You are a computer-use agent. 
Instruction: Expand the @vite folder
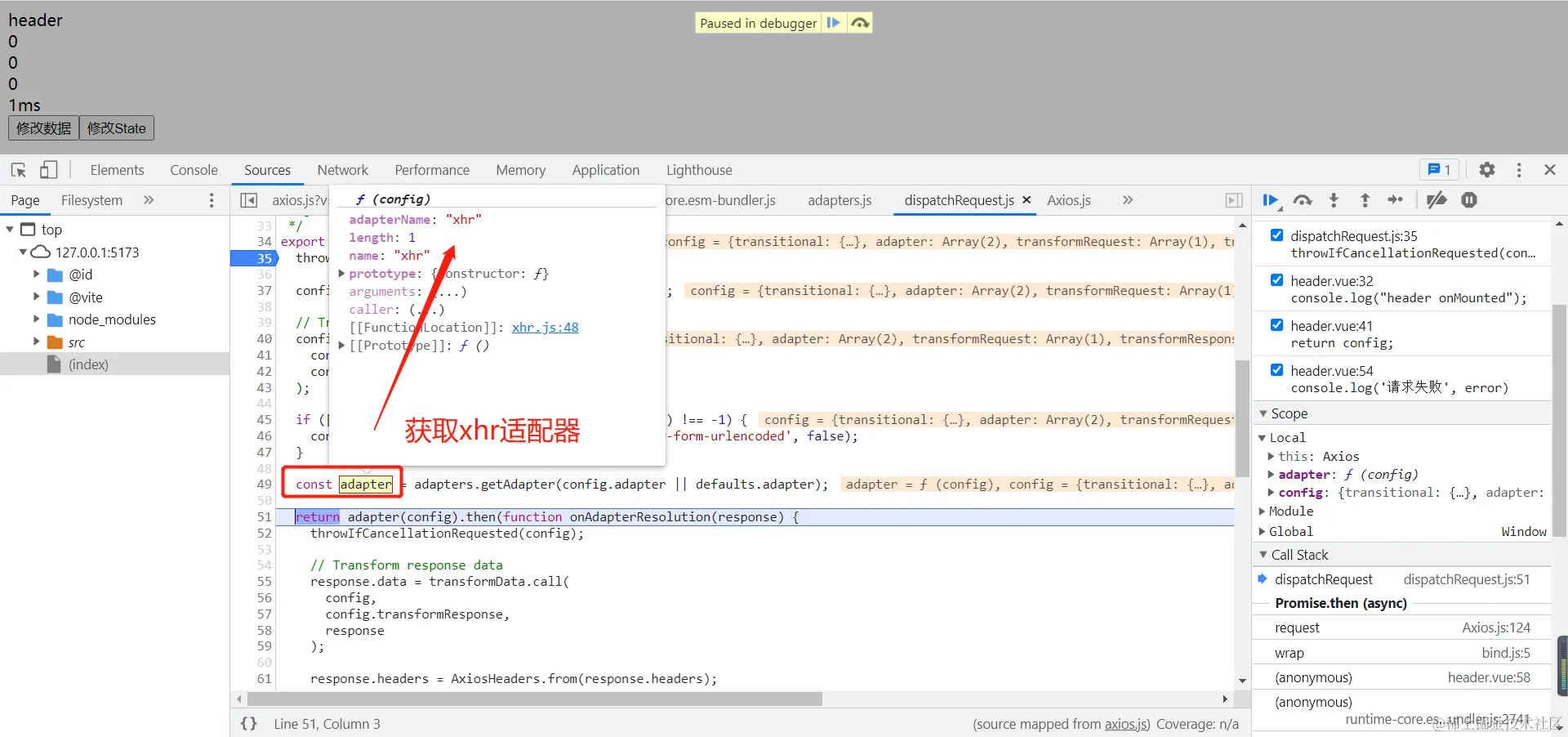tap(36, 297)
